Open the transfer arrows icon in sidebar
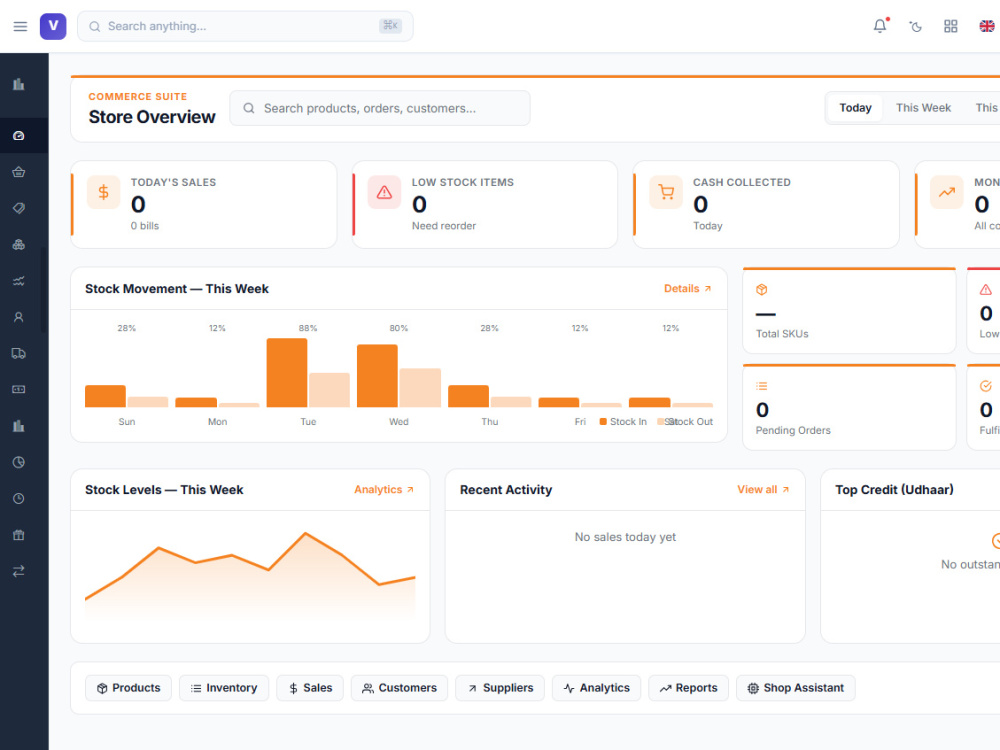The image size is (1000, 750). [x=18, y=571]
